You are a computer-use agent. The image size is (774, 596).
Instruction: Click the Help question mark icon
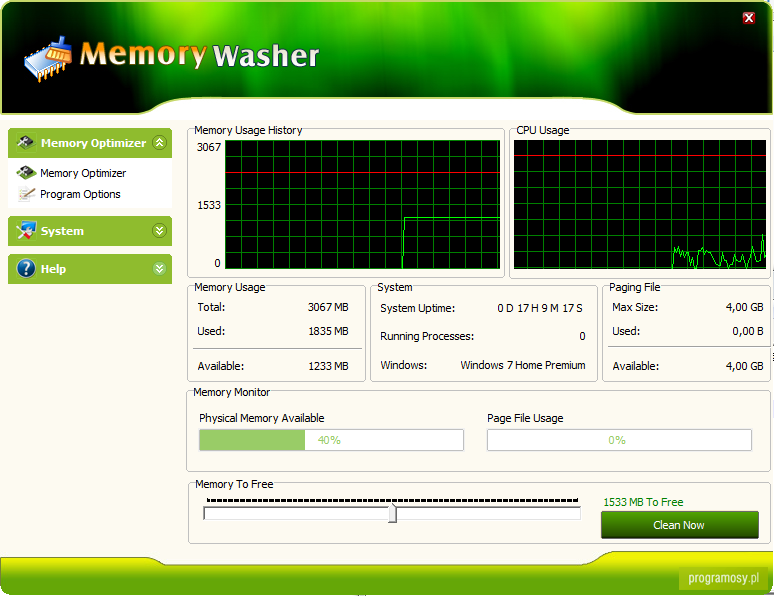pyautogui.click(x=26, y=269)
